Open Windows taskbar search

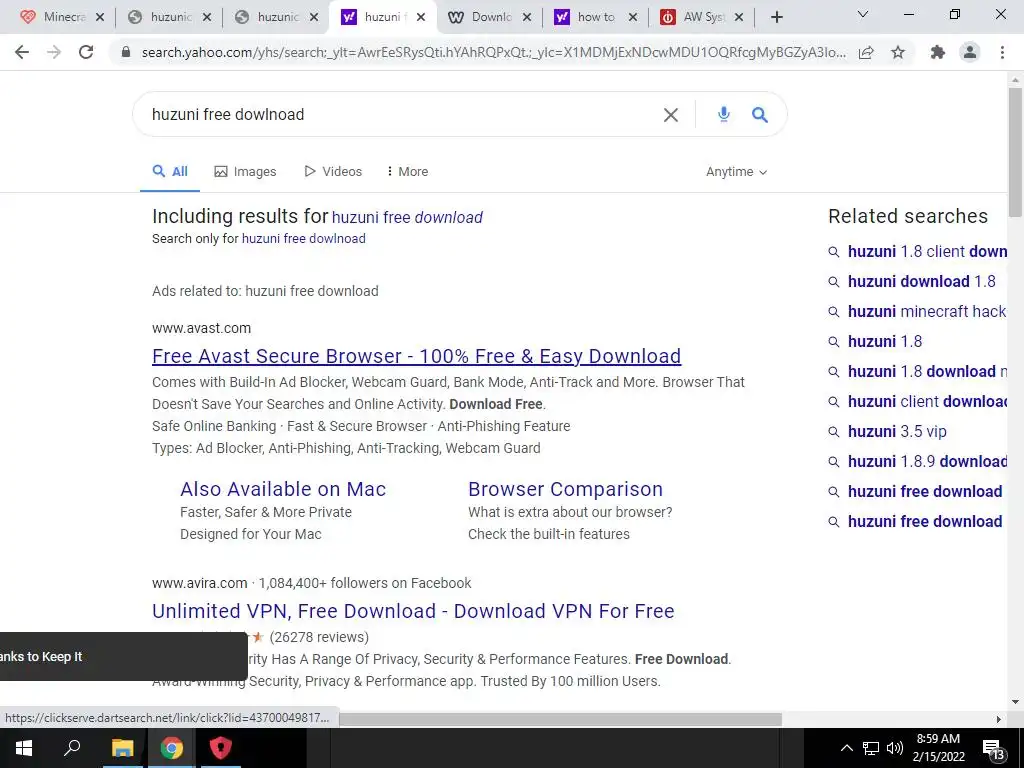[72, 748]
